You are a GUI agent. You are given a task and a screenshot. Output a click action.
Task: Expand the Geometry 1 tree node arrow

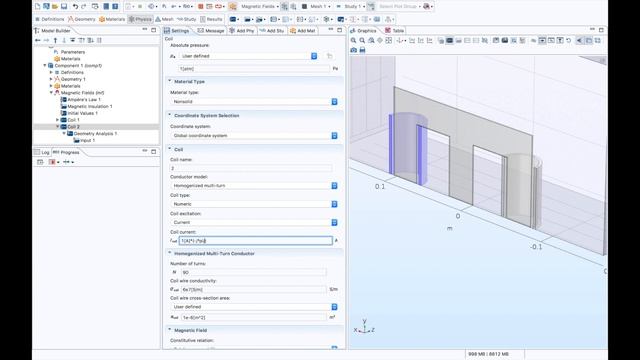[51, 79]
